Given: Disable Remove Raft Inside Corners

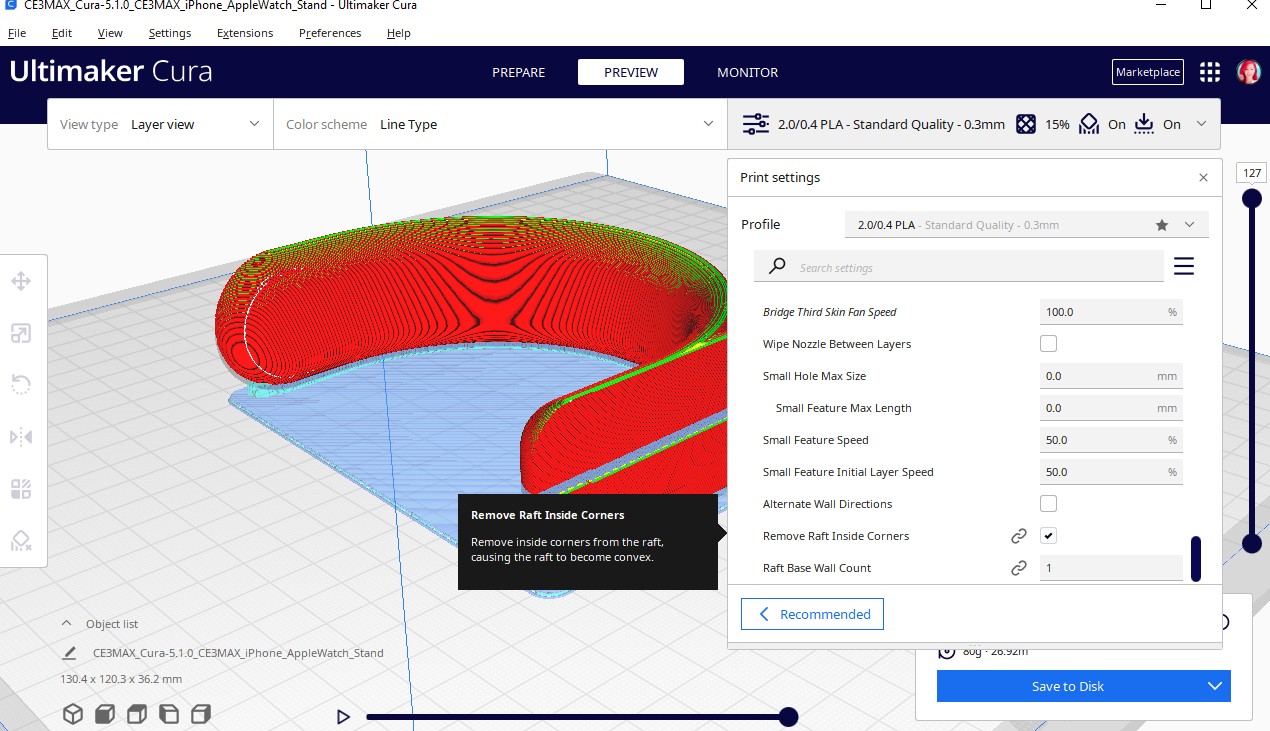Looking at the screenshot, I should click(1048, 535).
